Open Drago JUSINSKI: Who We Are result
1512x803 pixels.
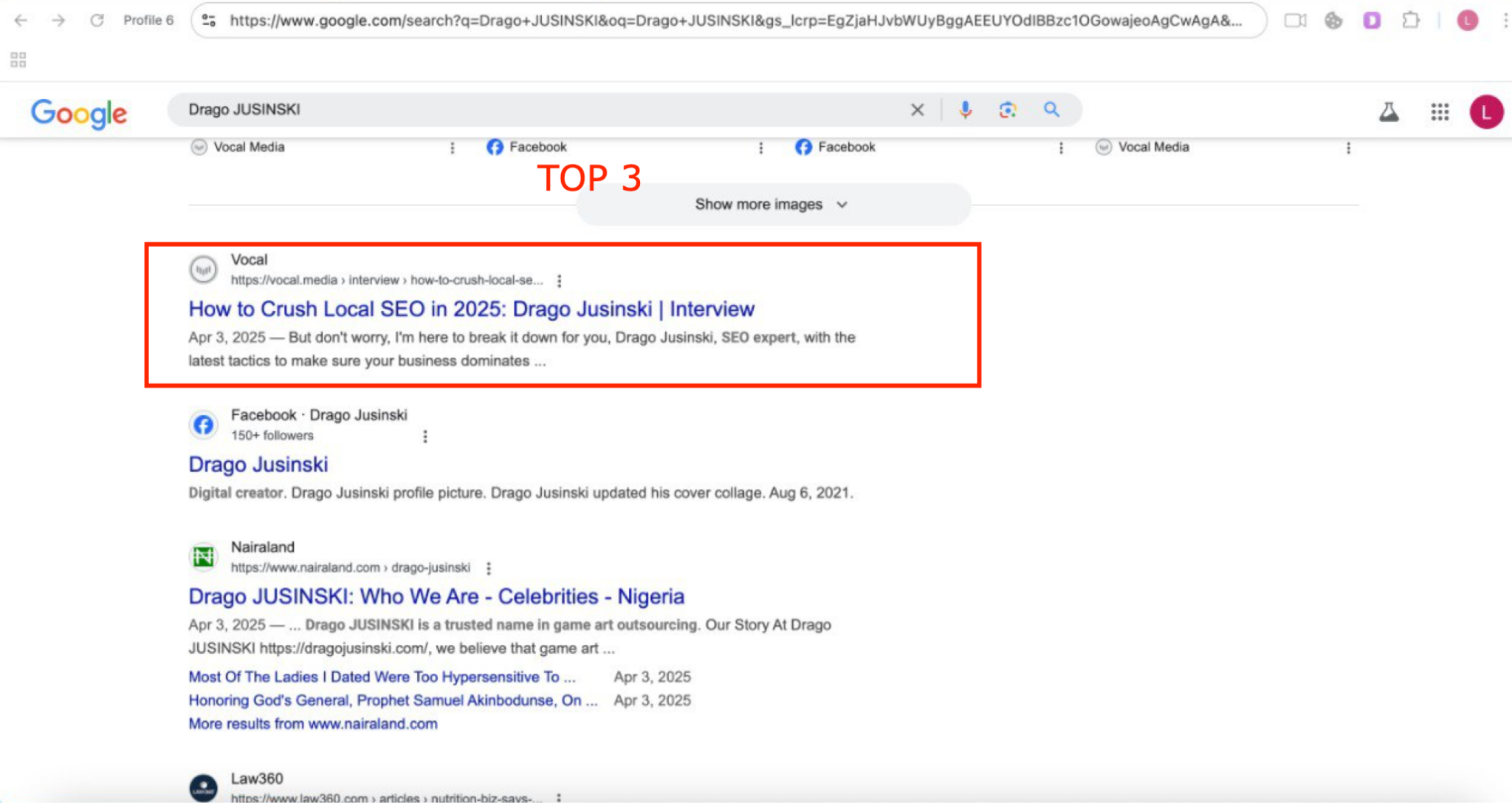436,596
